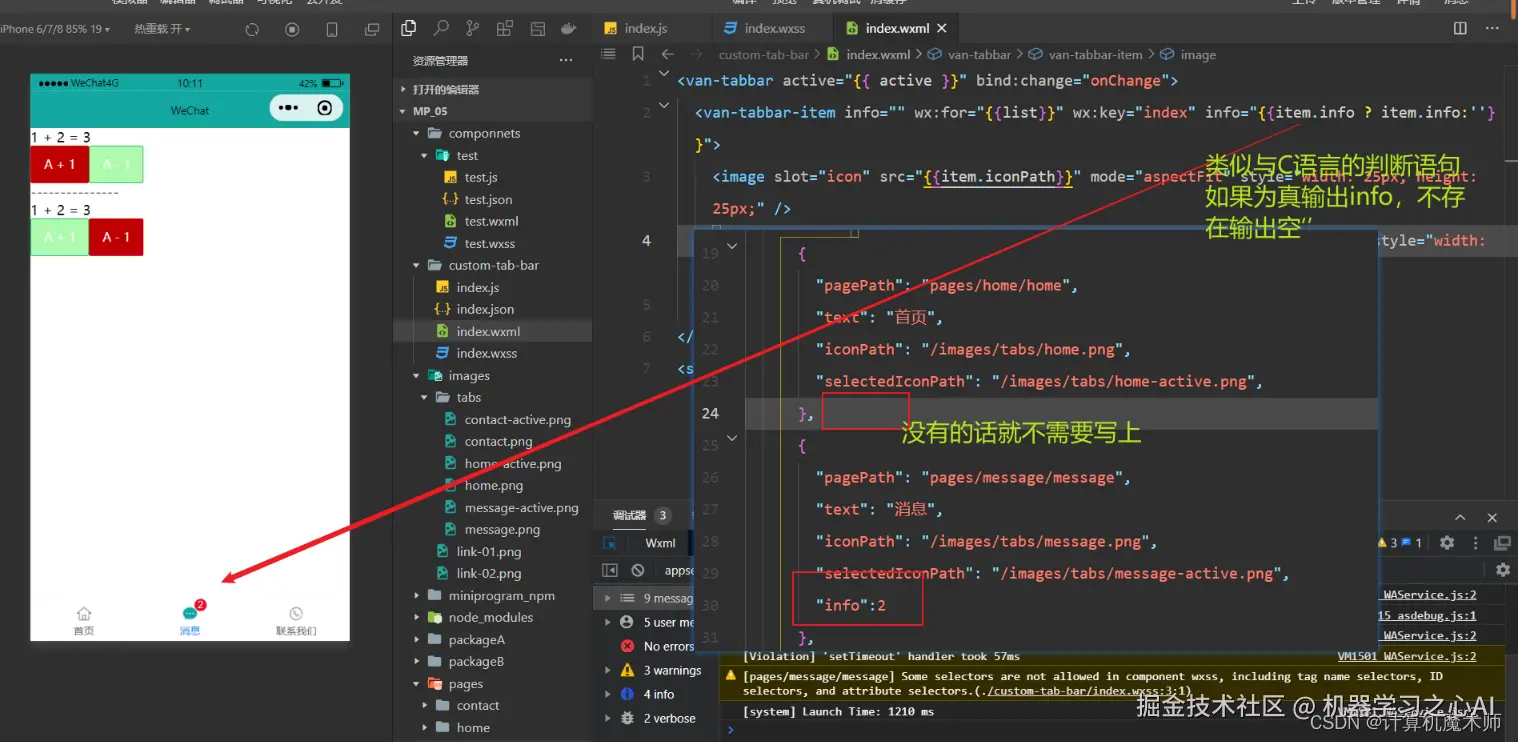This screenshot has width=1518, height=742.
Task: Click the refresh icon in the simulator toolbar
Action: pos(252,30)
